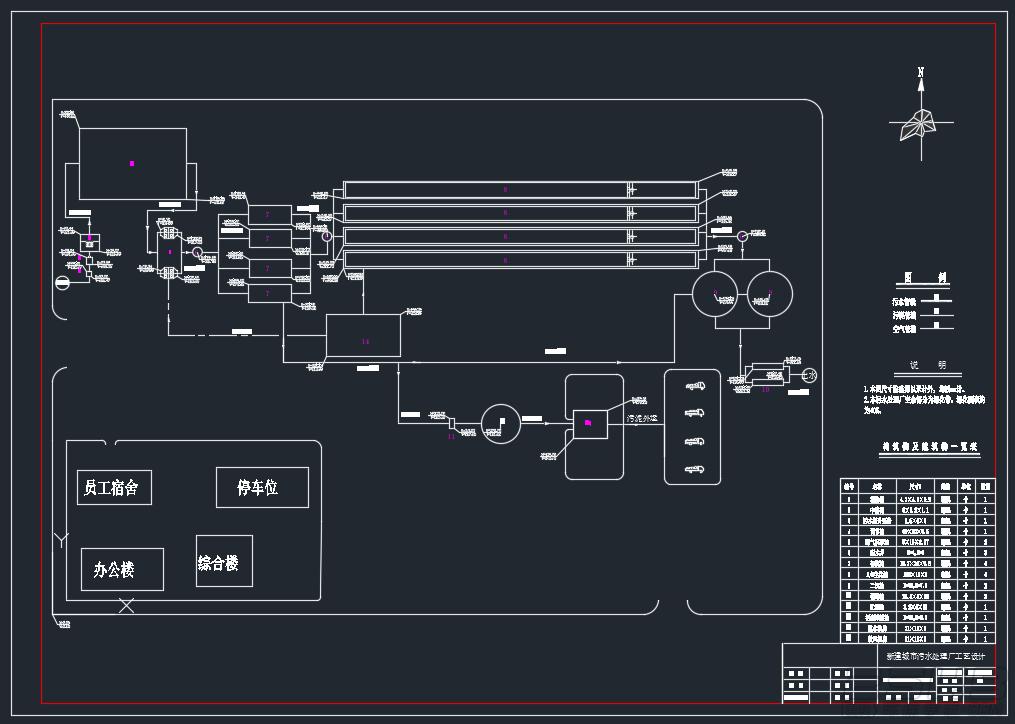Click the magenta marker in large top-left tank
The height and width of the screenshot is (724, 1015).
[132, 163]
